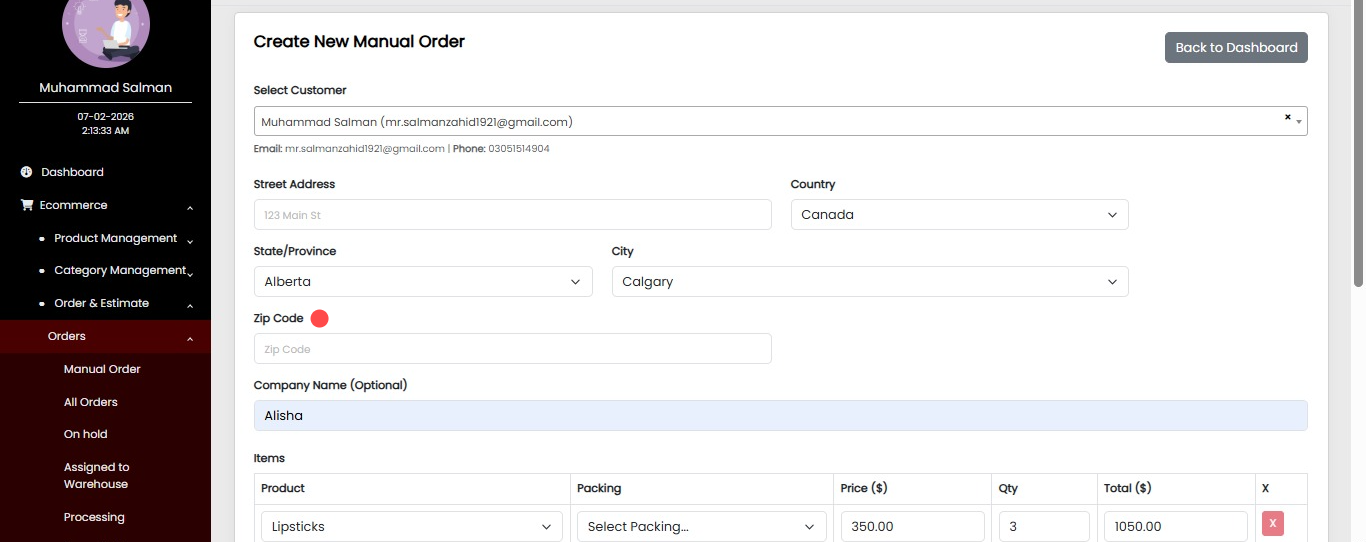Open Assigned to Warehouse orders
This screenshot has height=542, width=1366.
96,475
